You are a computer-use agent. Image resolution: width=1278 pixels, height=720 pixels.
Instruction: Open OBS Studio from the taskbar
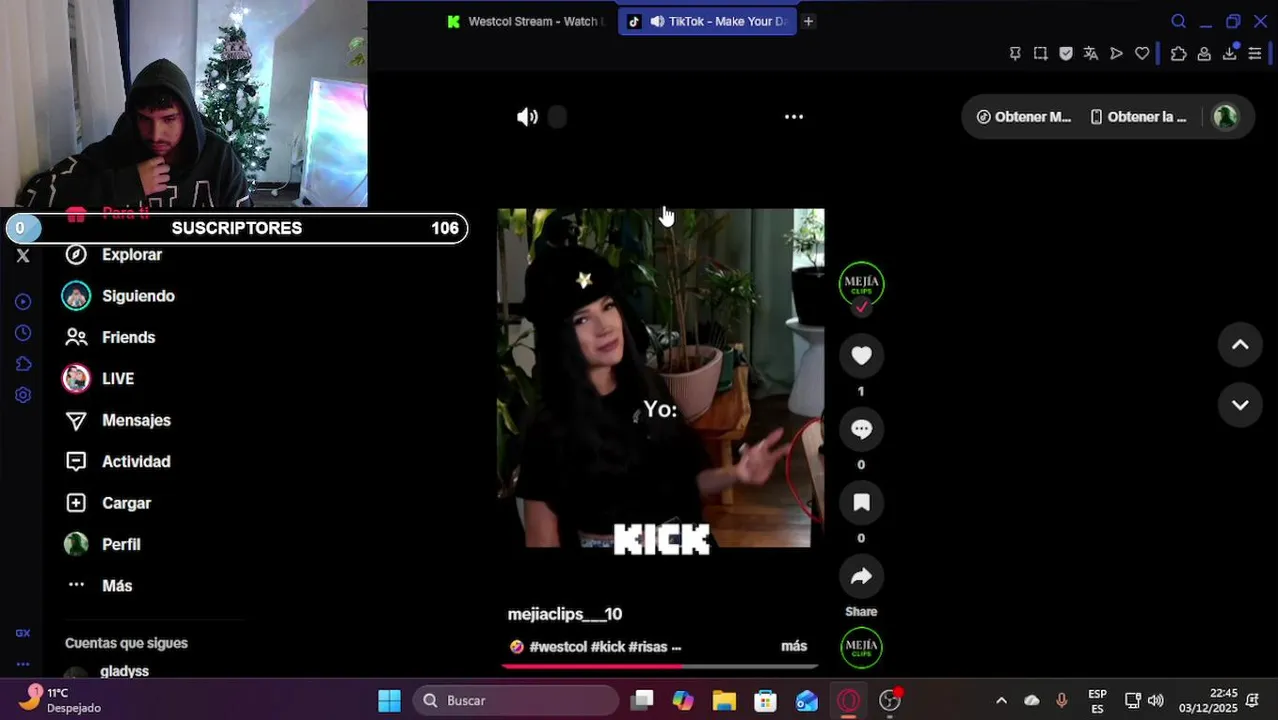point(890,701)
